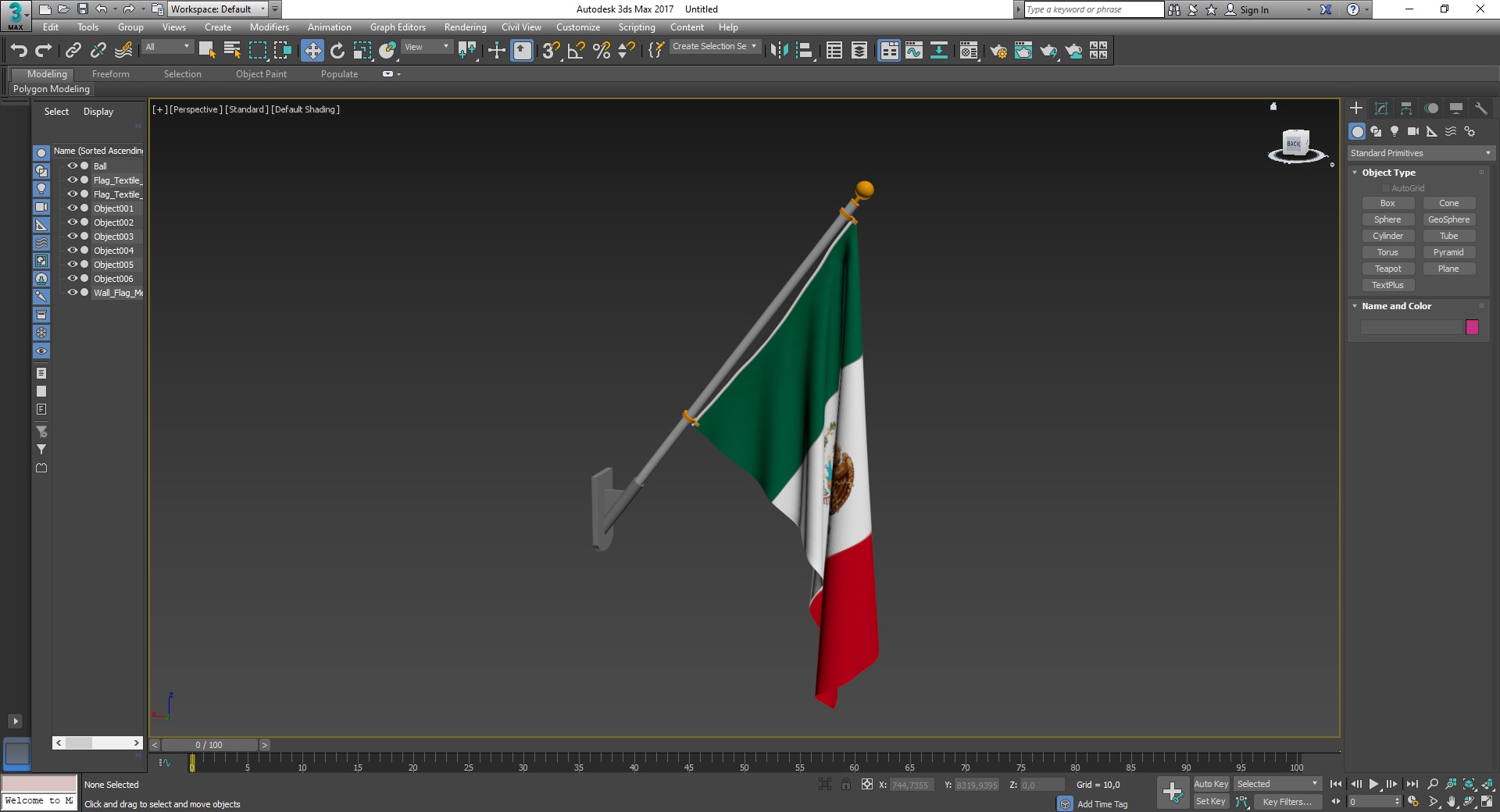This screenshot has height=812, width=1500.
Task: Expand the scene explorer side arrow
Action: pos(15,721)
